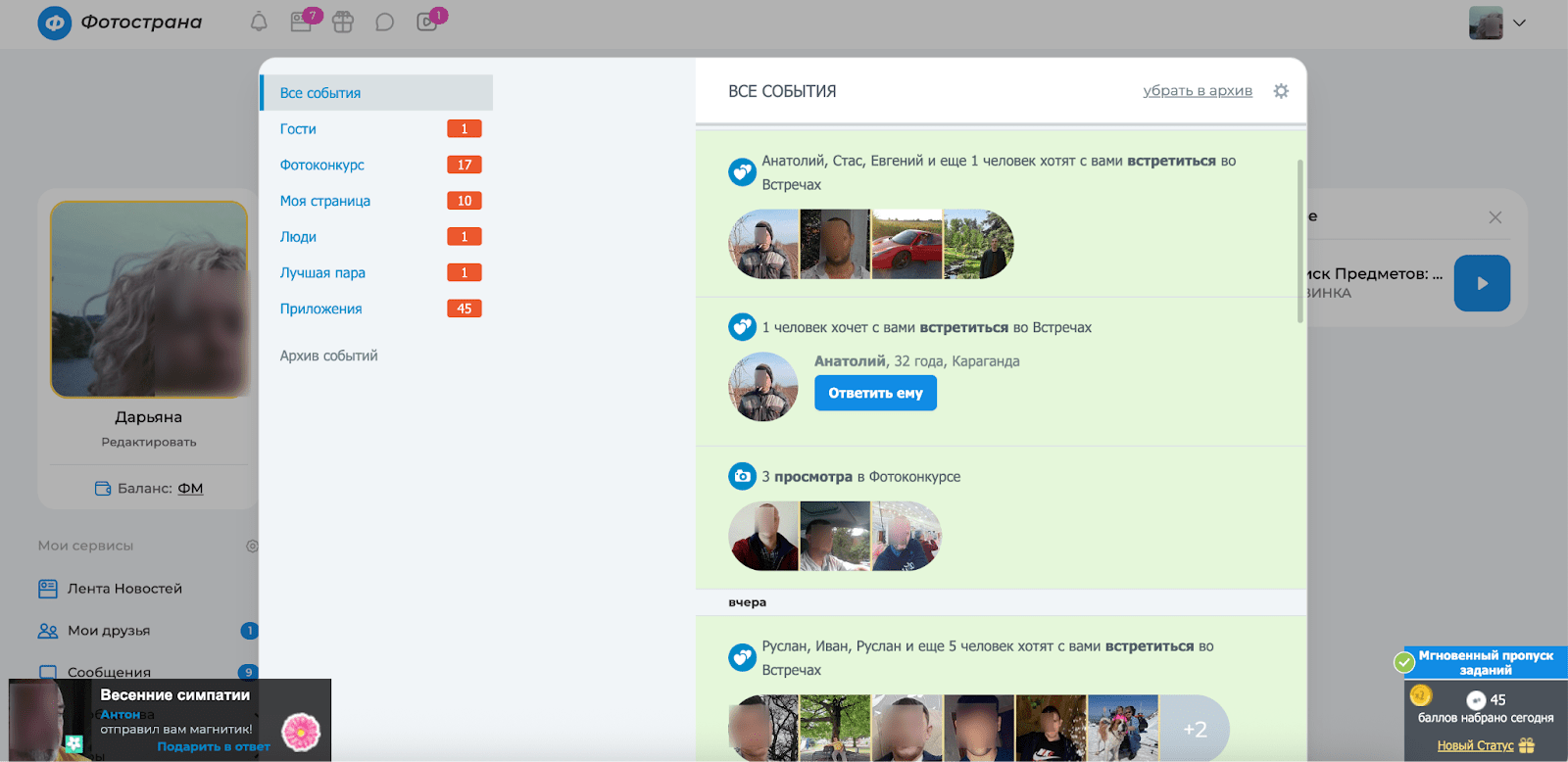Viewport: 1568px width, 762px height.
Task: Show the +2 more people bubble
Action: coord(1195,729)
